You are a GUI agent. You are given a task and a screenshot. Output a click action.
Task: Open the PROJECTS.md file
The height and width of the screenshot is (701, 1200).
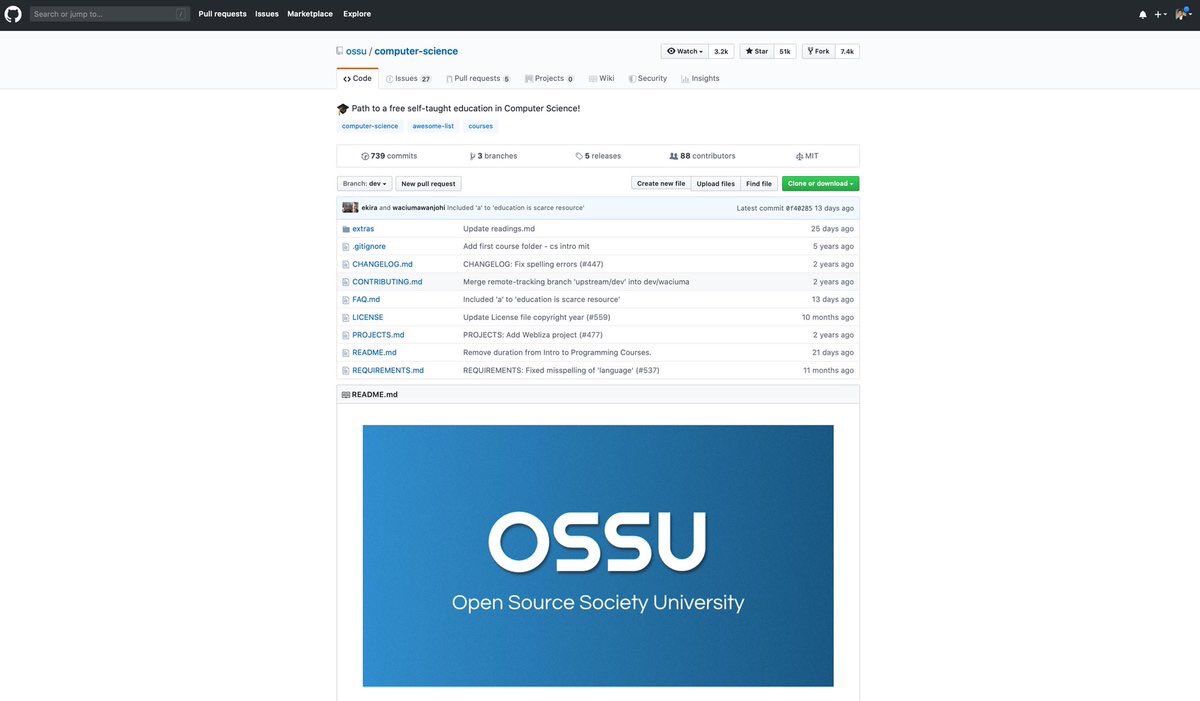coord(378,335)
